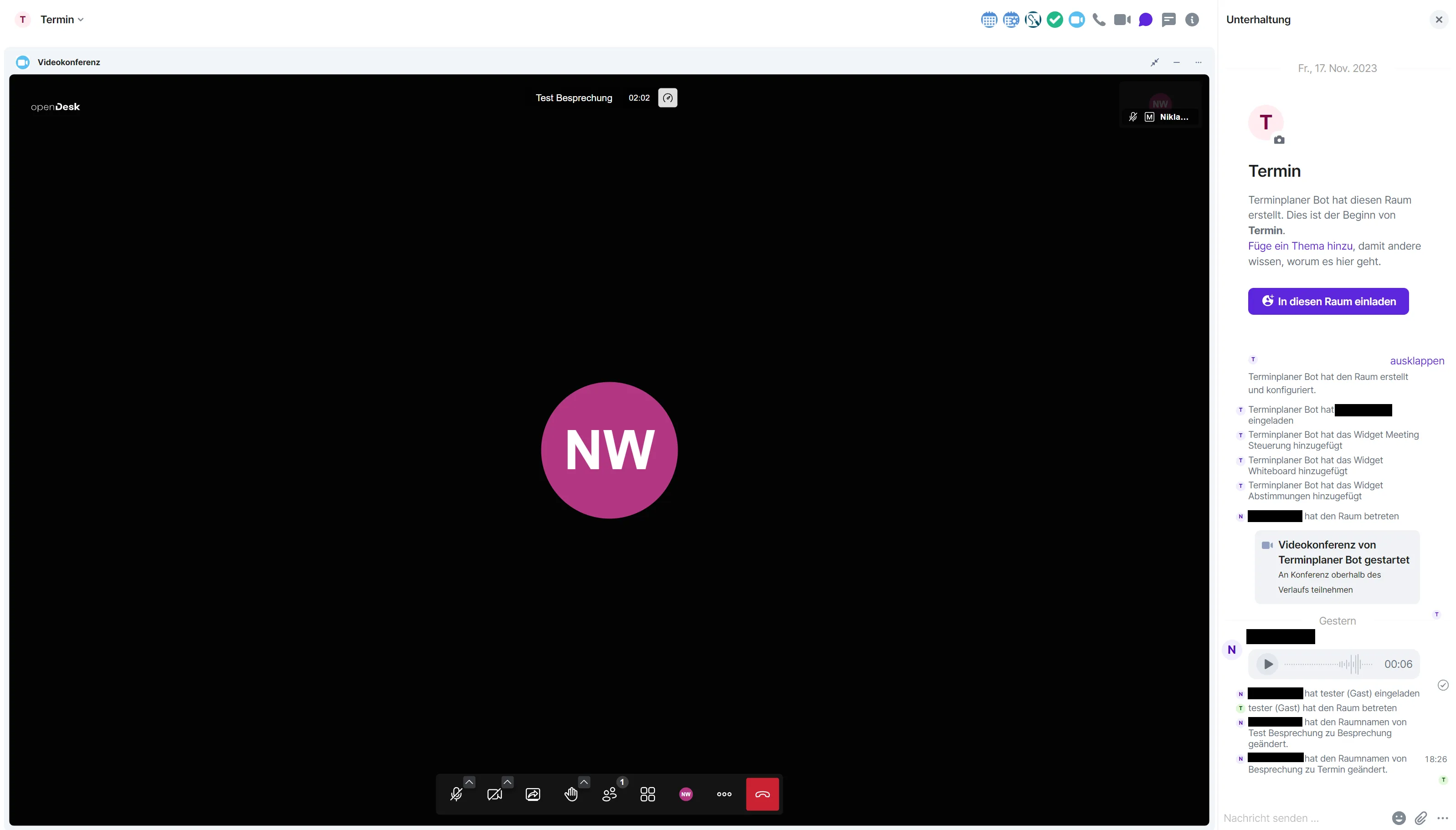Screen dimensions: 1456x830
Task: Open more actions three-dot menu in toolbar
Action: click(x=724, y=794)
